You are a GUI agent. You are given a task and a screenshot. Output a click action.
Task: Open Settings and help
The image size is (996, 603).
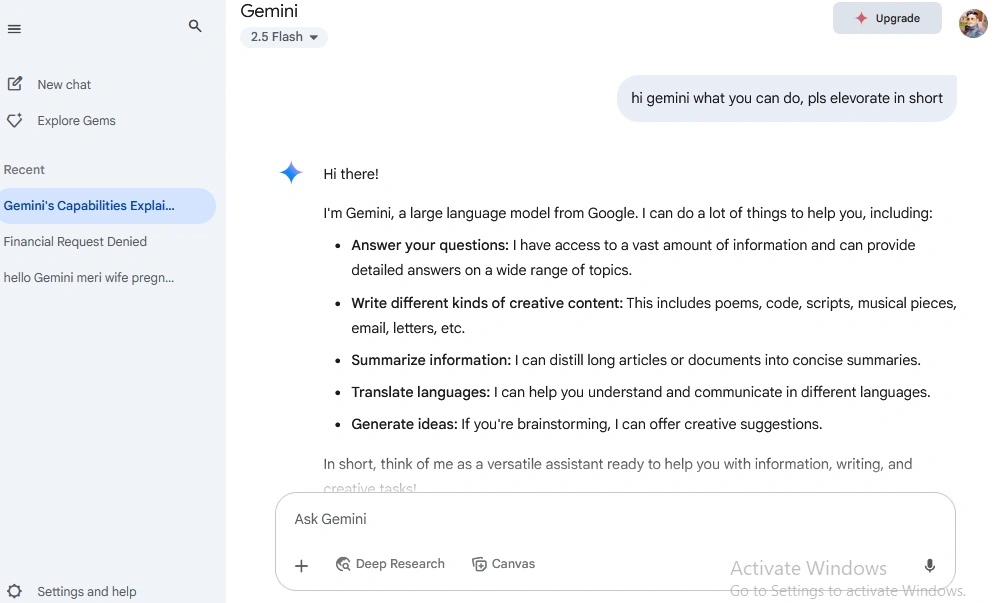[86, 592]
